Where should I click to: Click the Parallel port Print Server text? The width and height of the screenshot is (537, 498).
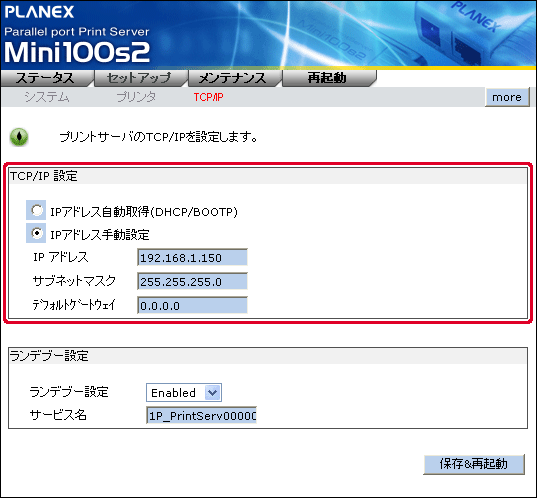pyautogui.click(x=77, y=32)
